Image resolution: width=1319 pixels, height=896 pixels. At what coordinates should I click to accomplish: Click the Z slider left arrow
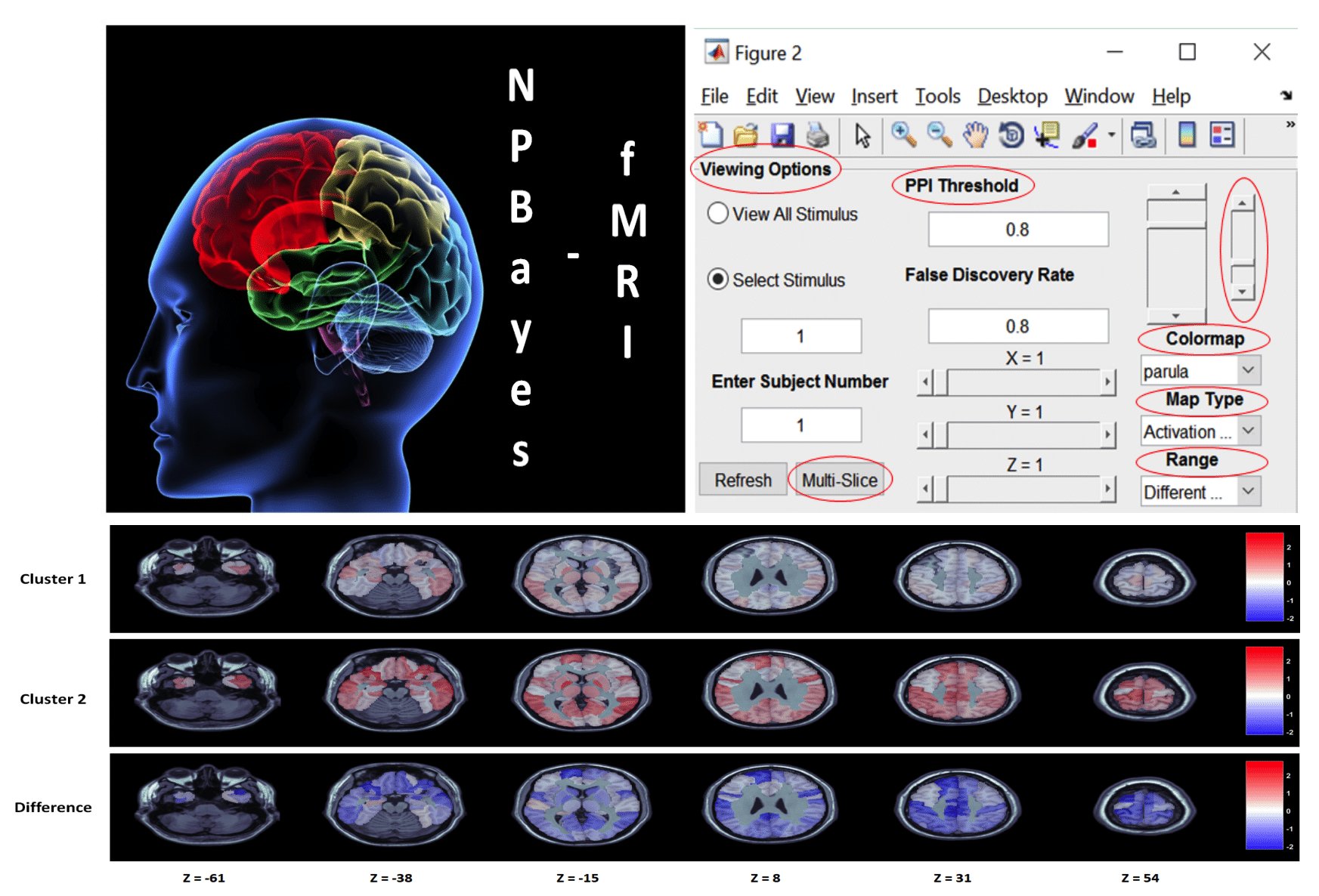coord(925,488)
